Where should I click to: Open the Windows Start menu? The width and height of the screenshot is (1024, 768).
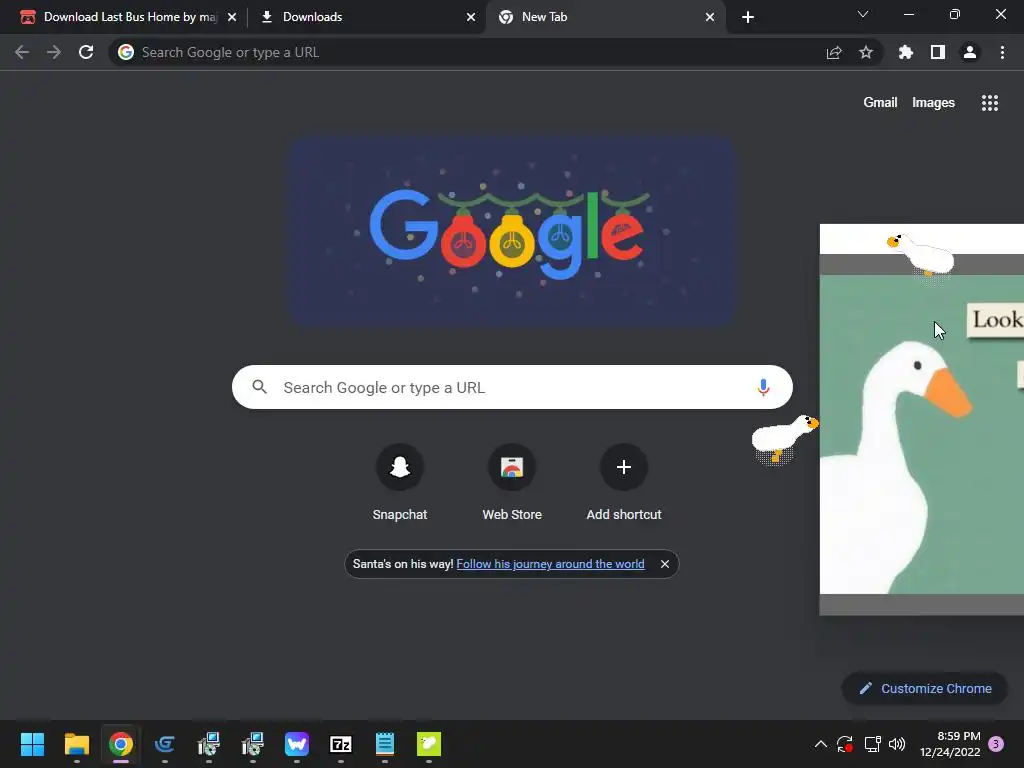(32, 744)
